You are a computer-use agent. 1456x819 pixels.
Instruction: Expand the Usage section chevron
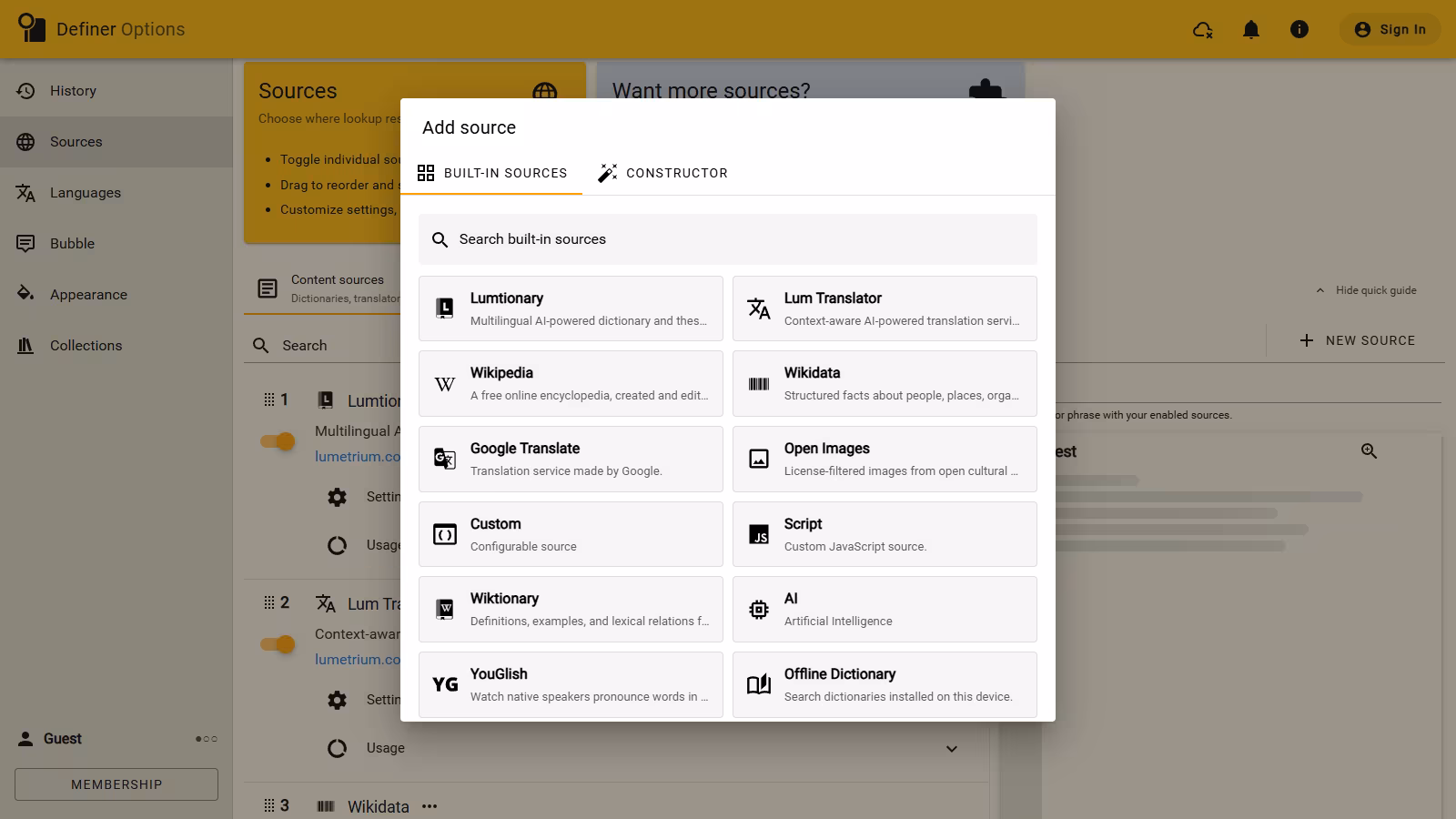point(952,749)
